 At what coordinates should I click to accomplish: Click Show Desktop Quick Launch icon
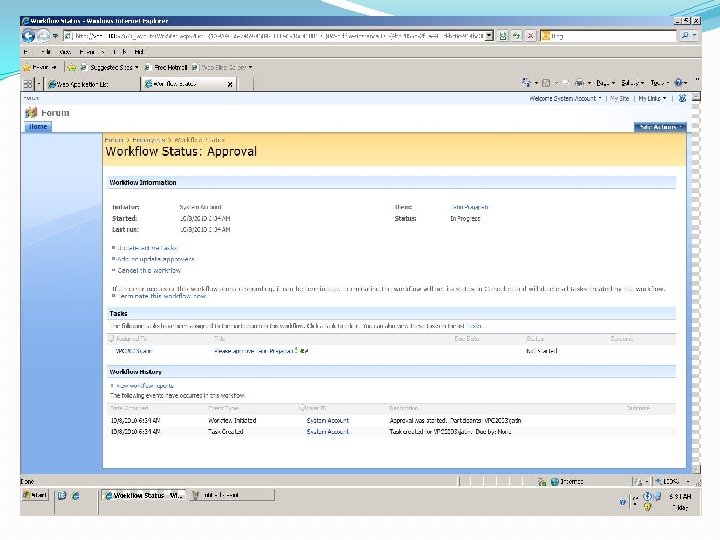click(62, 495)
